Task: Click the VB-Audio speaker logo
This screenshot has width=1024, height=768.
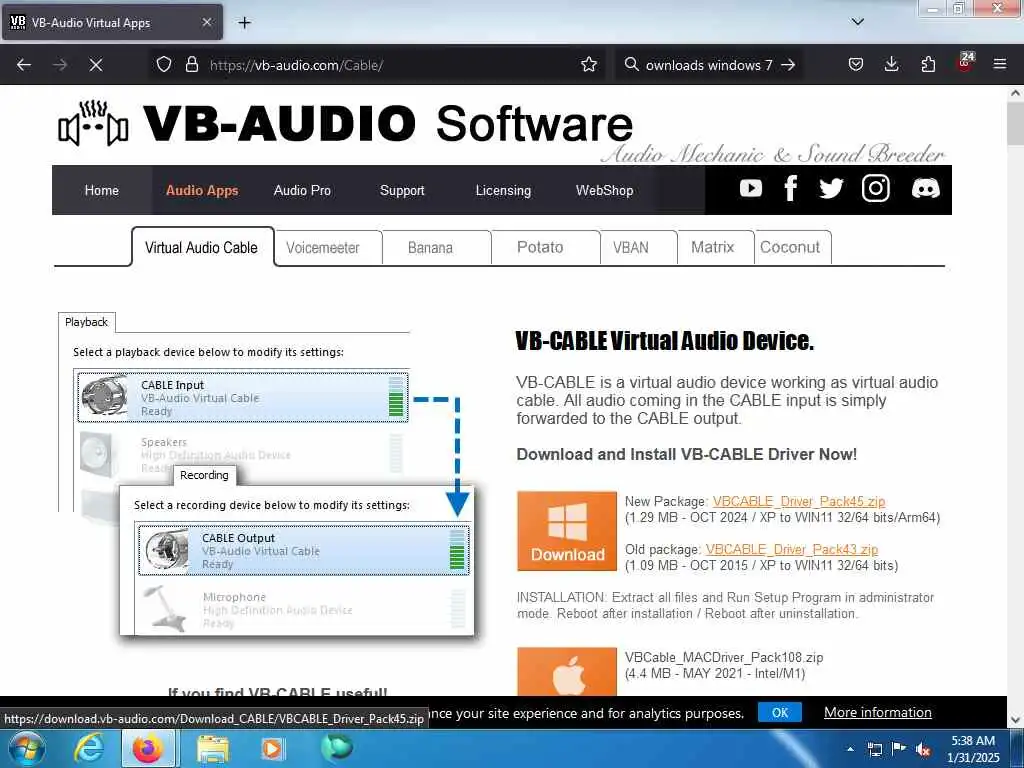Action: (x=93, y=123)
